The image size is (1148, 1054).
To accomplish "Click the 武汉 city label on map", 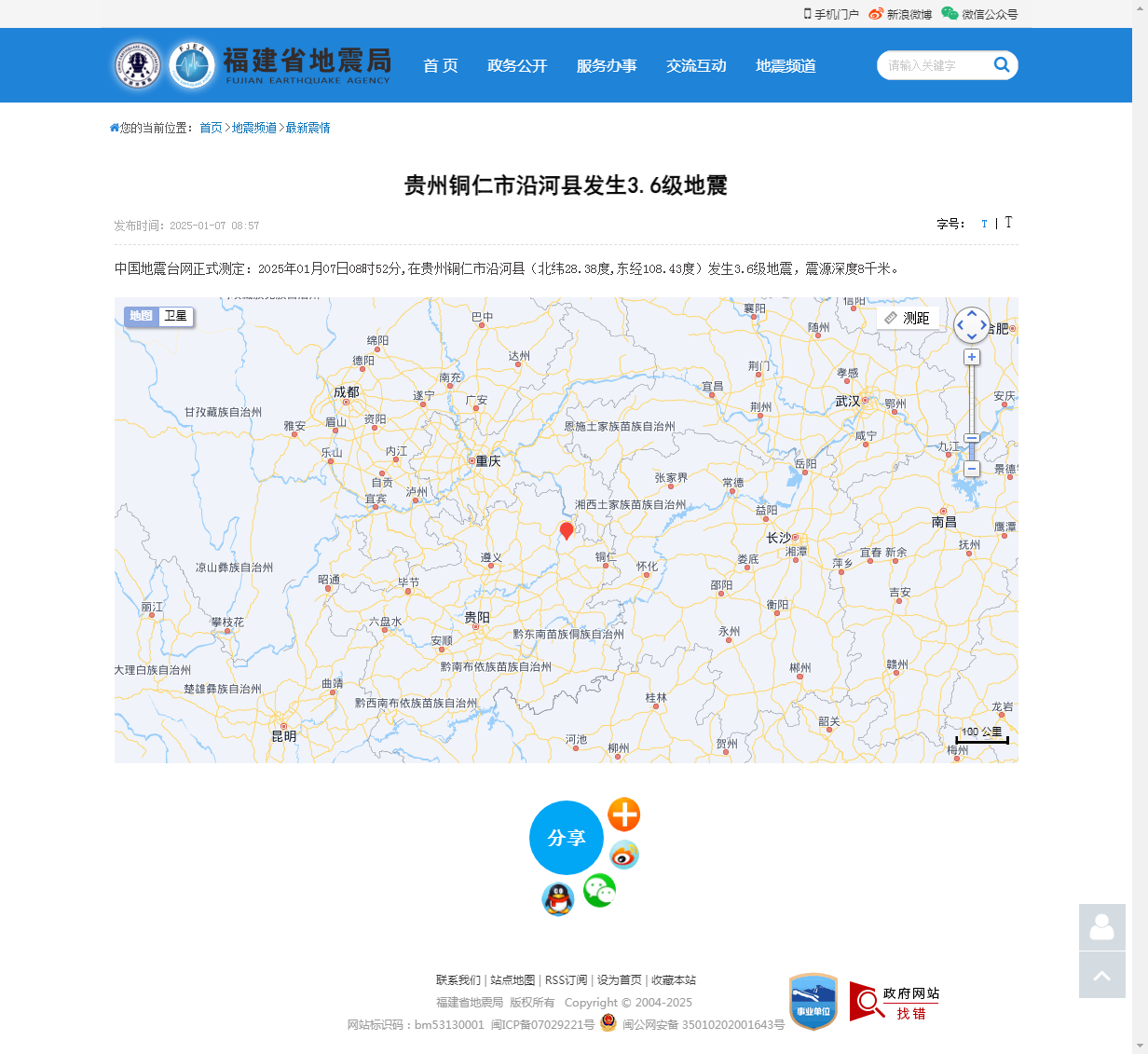I will point(848,401).
